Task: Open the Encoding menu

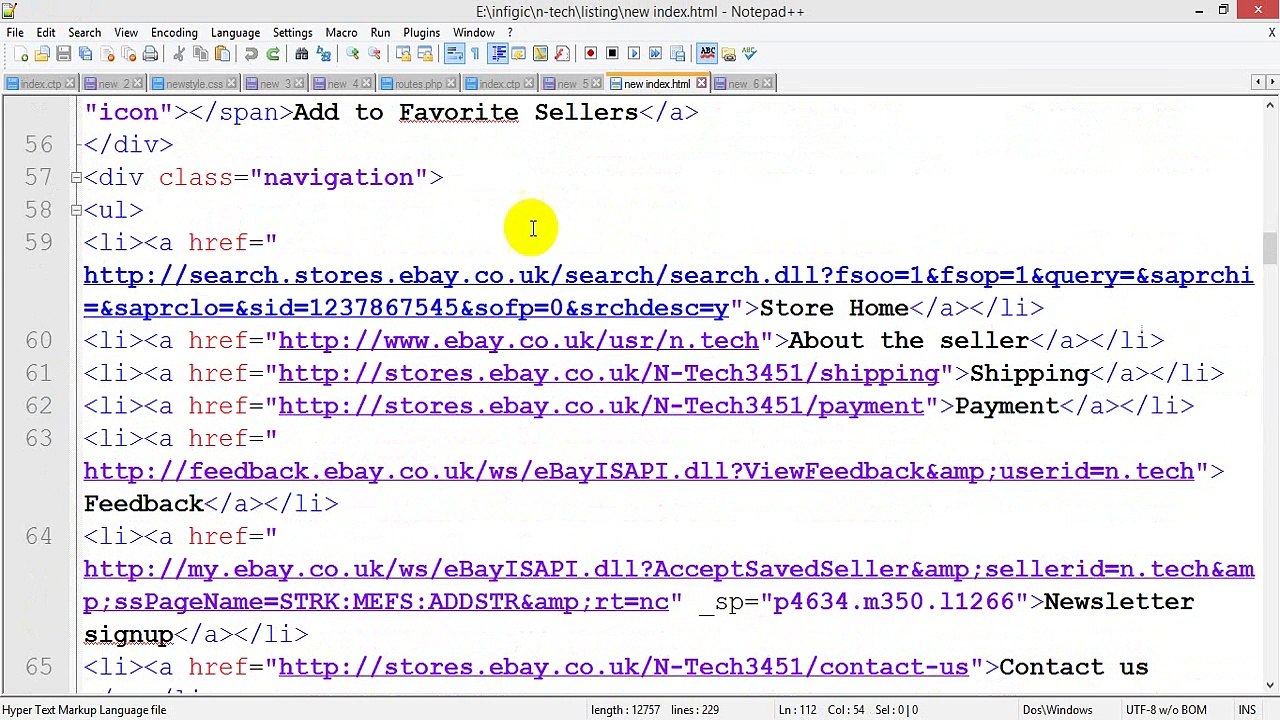Action: coord(174,33)
